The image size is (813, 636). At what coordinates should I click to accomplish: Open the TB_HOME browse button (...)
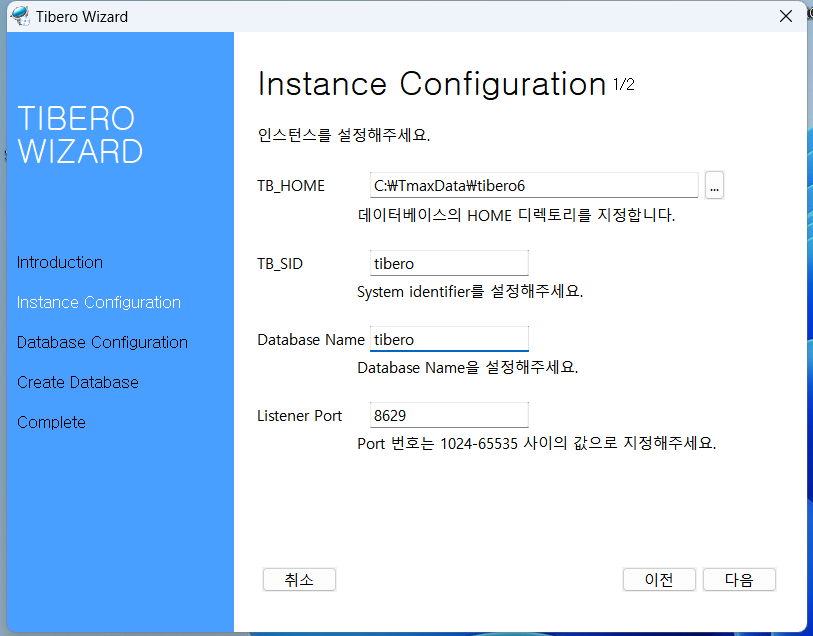click(714, 185)
